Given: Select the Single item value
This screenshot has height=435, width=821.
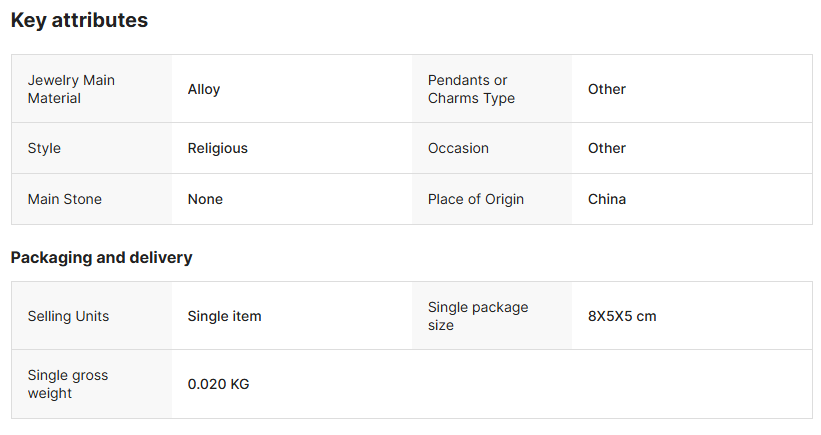Looking at the screenshot, I should (224, 316).
